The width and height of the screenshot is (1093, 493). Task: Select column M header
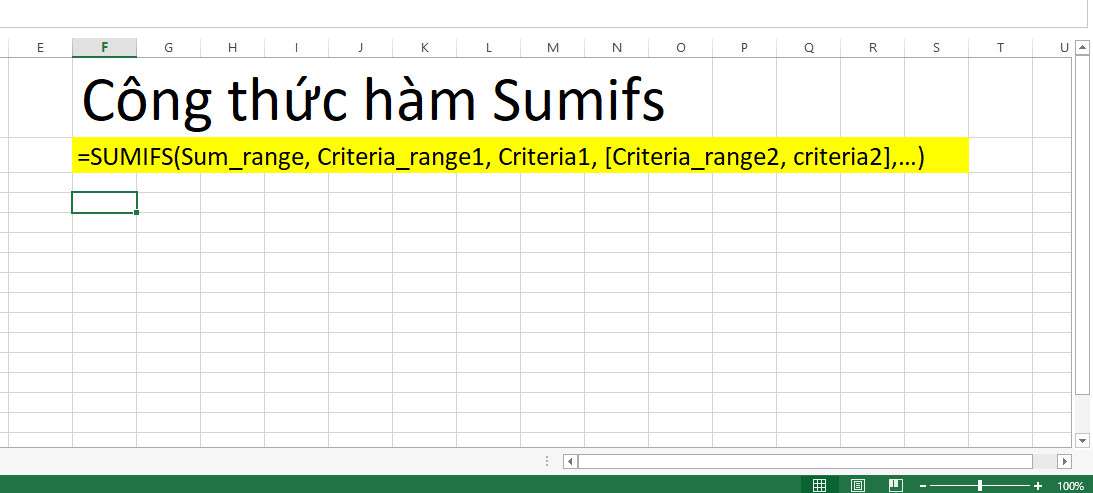(x=553, y=47)
